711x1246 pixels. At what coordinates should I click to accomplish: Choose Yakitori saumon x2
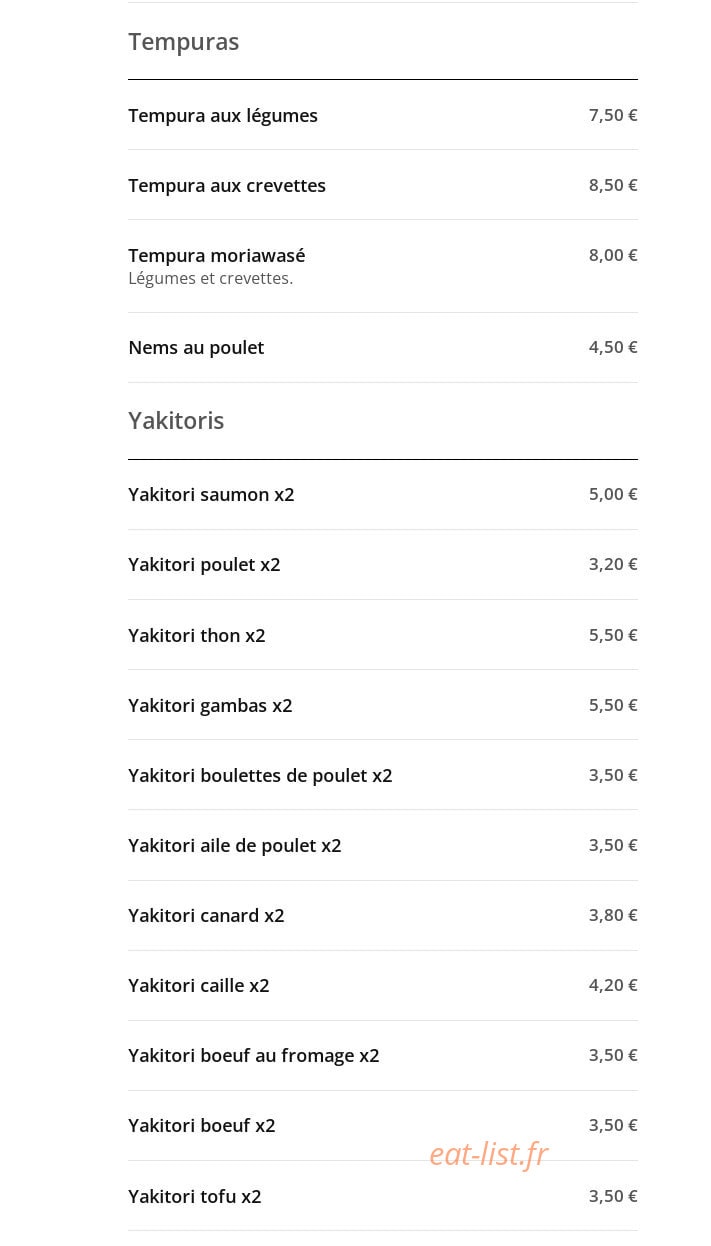tap(383, 495)
